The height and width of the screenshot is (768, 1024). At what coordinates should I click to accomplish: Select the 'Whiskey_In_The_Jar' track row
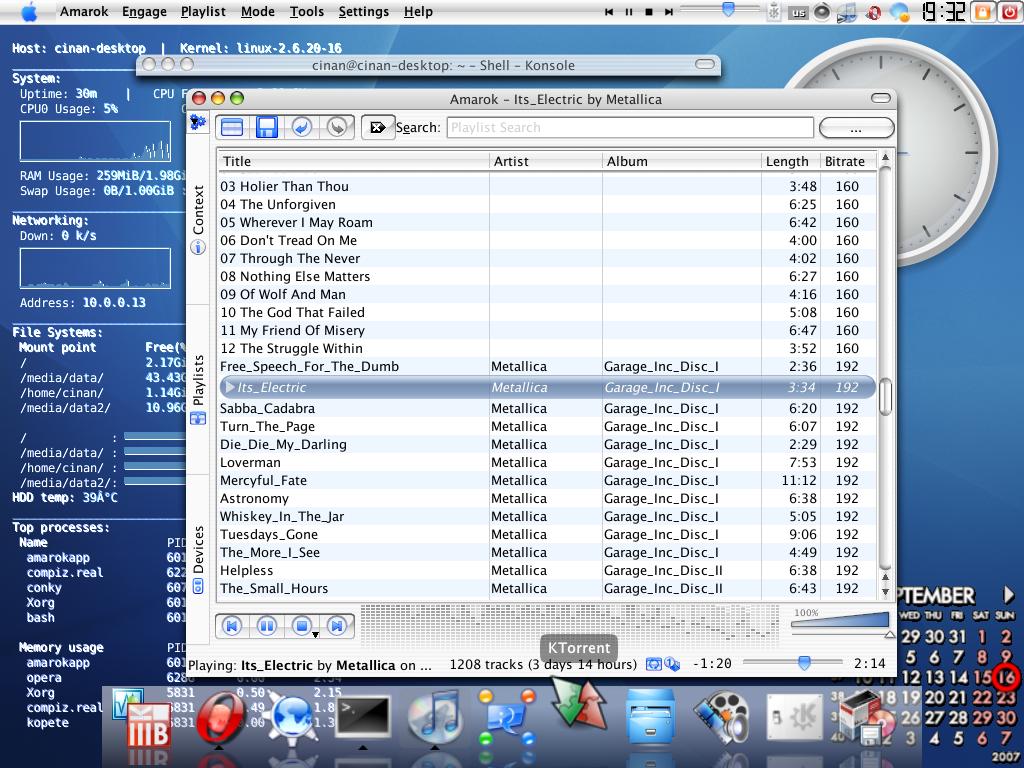tap(547, 516)
